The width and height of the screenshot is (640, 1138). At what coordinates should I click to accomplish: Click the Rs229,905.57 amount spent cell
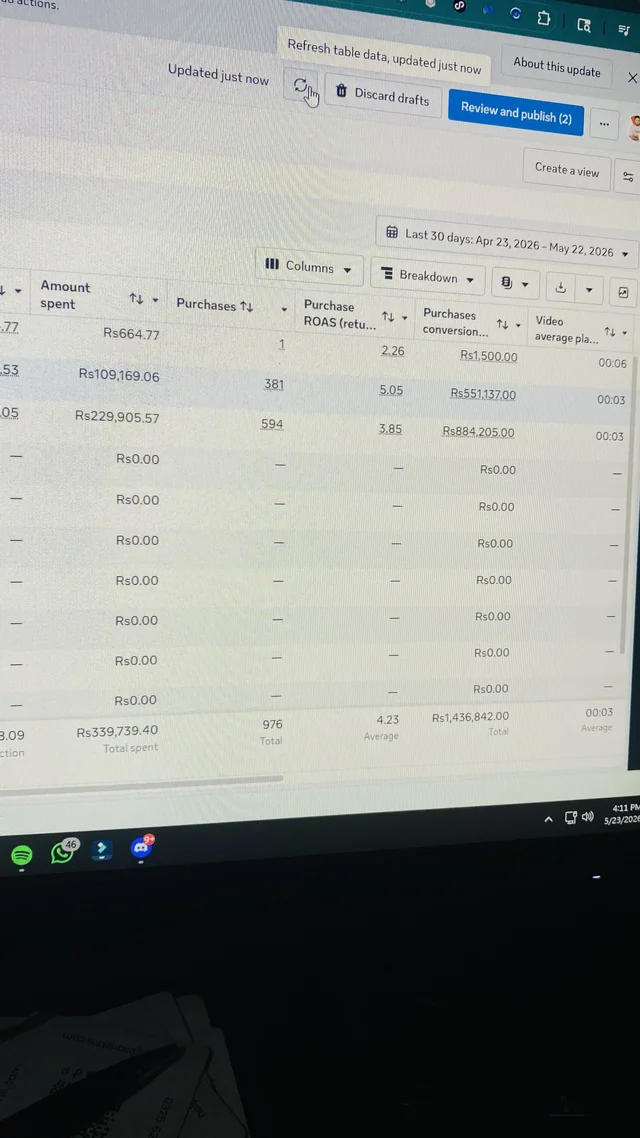[117, 417]
